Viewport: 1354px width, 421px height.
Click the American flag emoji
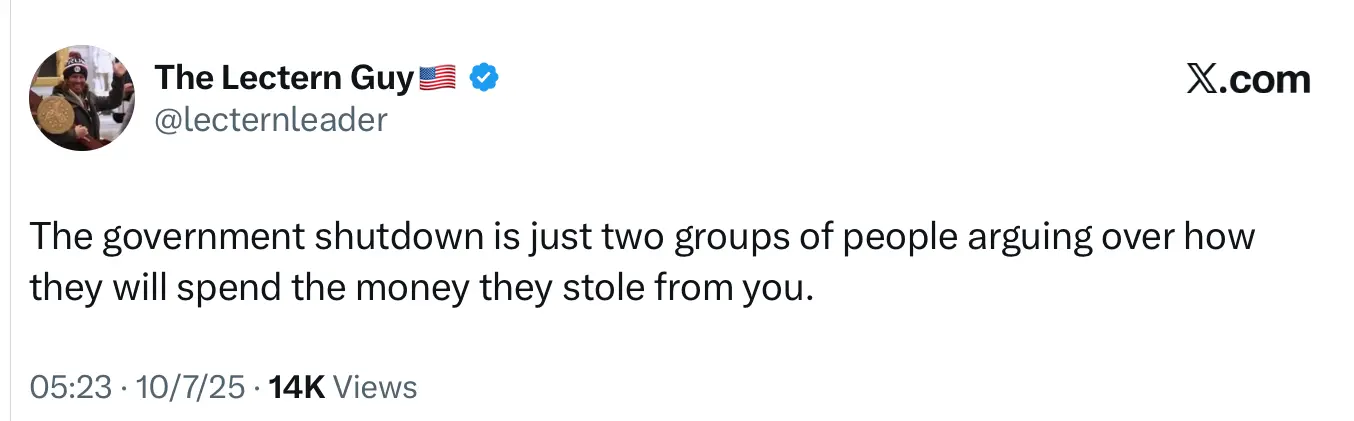point(437,77)
